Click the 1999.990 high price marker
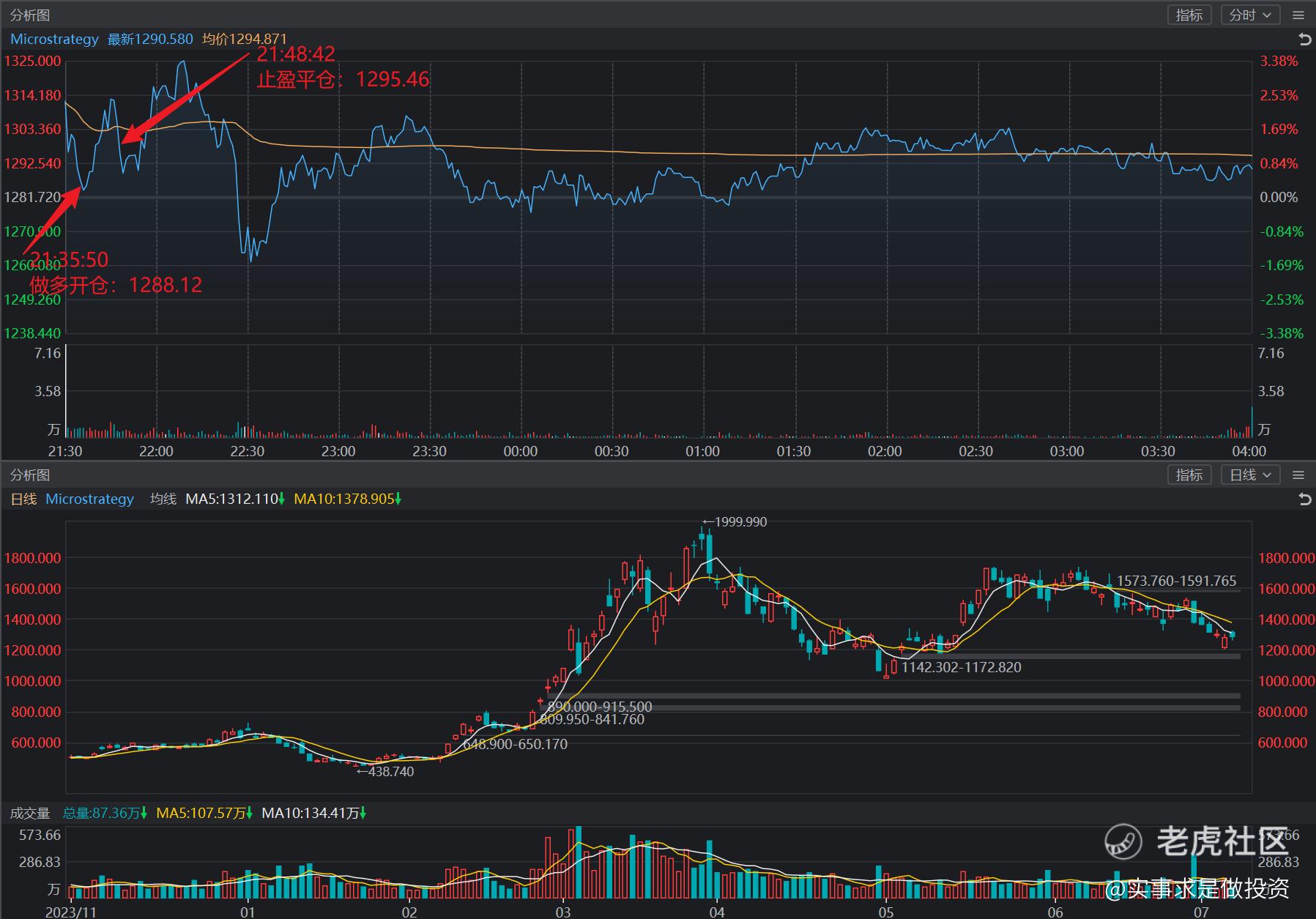 735,521
